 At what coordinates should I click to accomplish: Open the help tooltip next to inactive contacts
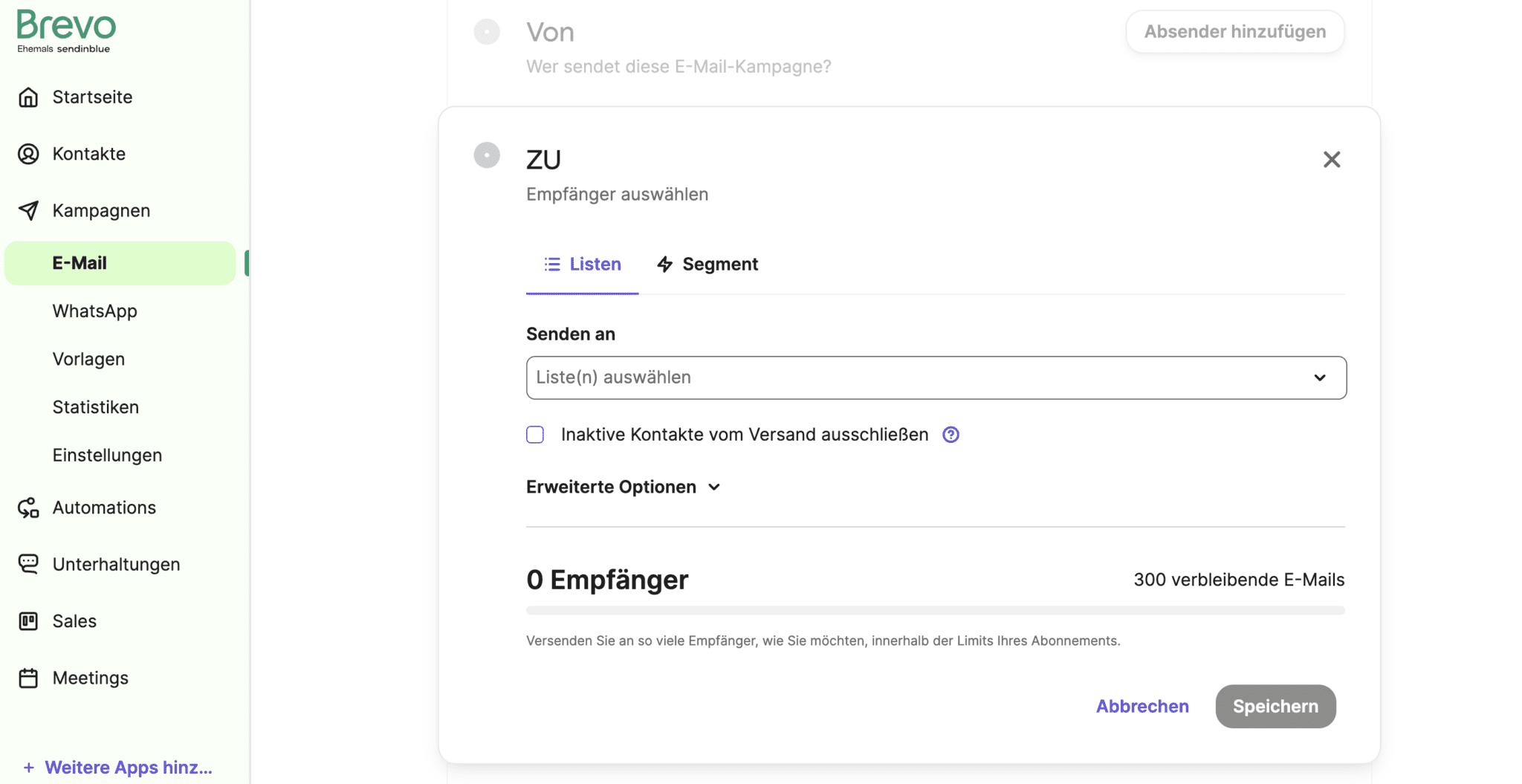coord(951,434)
